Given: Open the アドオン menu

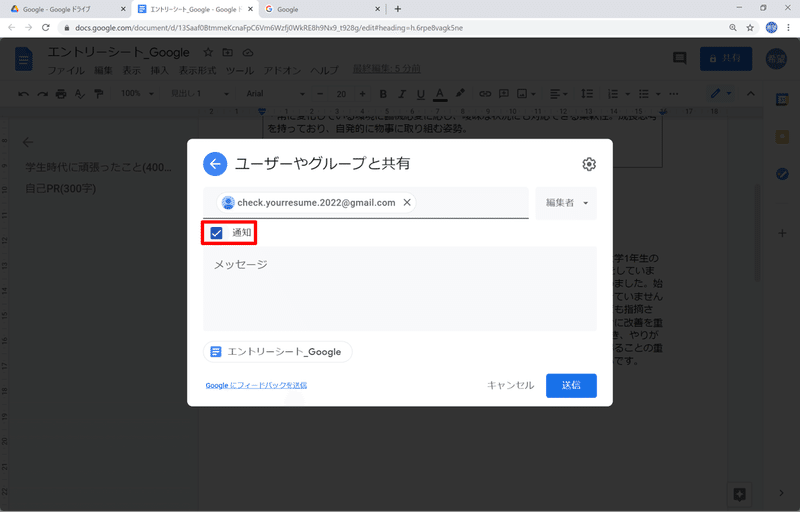Looking at the screenshot, I should (x=282, y=70).
